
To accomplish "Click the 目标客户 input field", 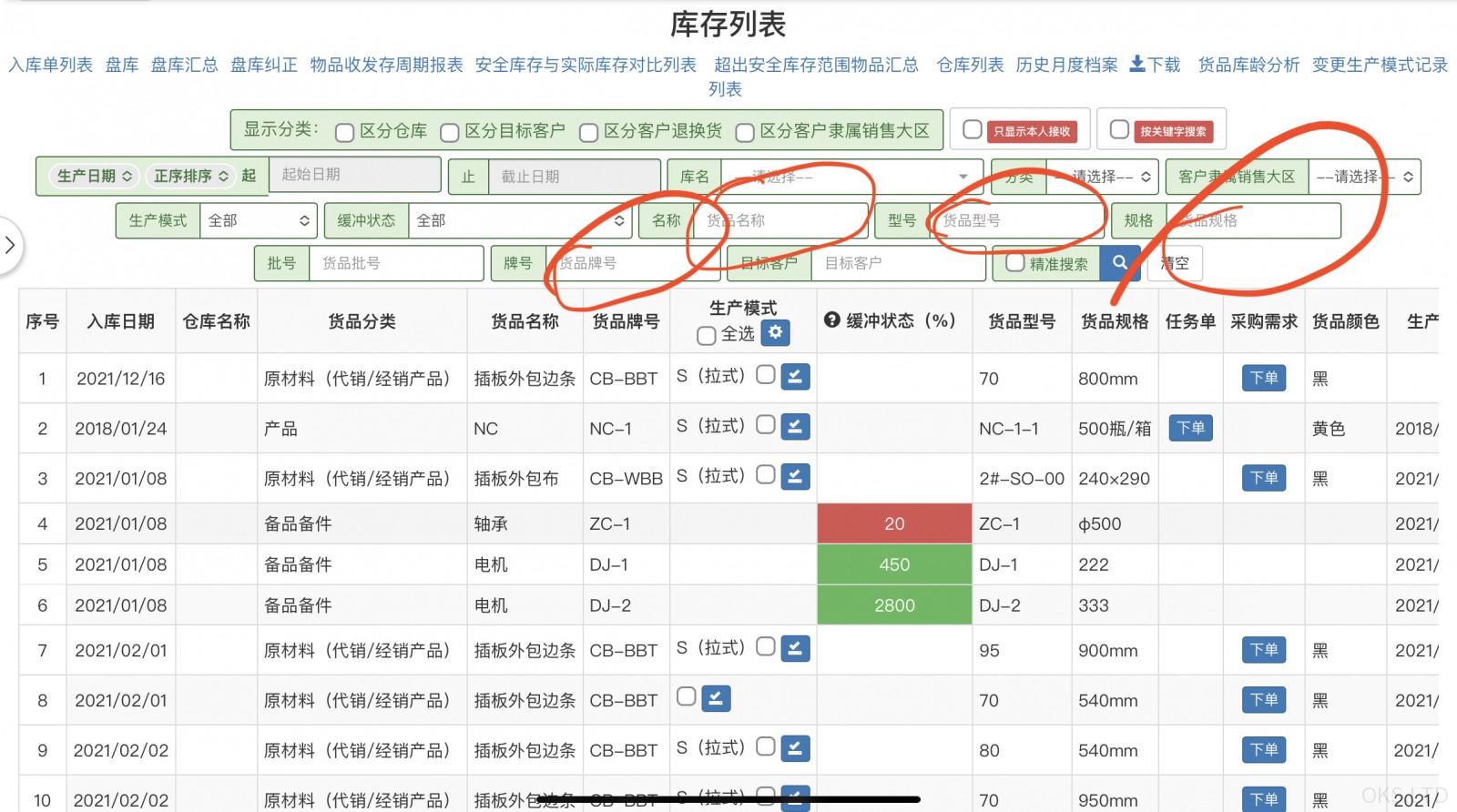I will click(899, 263).
